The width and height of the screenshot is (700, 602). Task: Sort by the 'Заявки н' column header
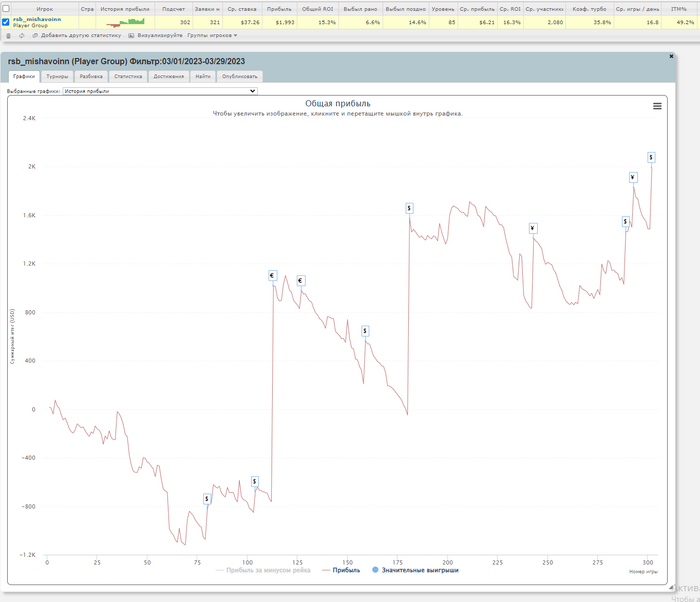207,9
